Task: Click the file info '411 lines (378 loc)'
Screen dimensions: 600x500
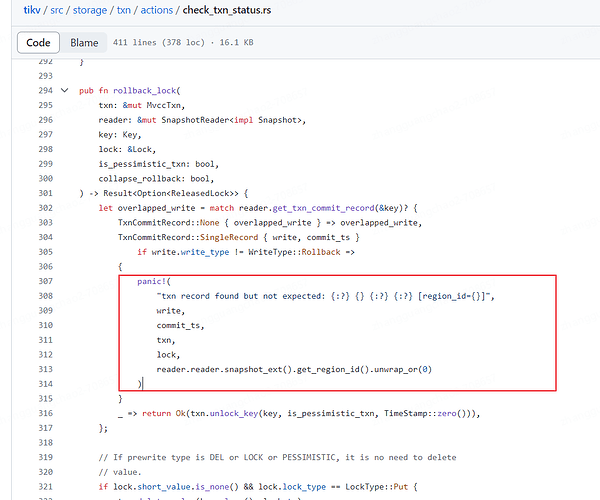Action: click(159, 42)
